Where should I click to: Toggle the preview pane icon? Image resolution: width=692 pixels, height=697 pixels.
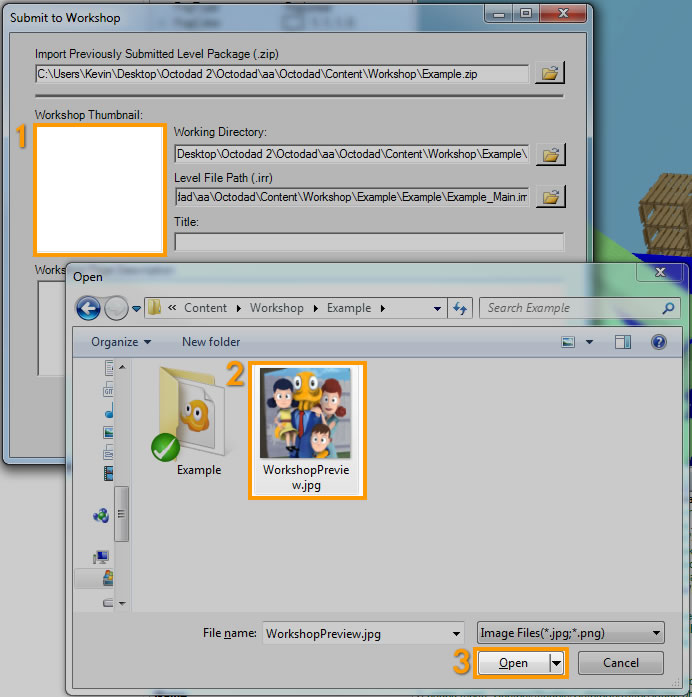click(x=623, y=342)
